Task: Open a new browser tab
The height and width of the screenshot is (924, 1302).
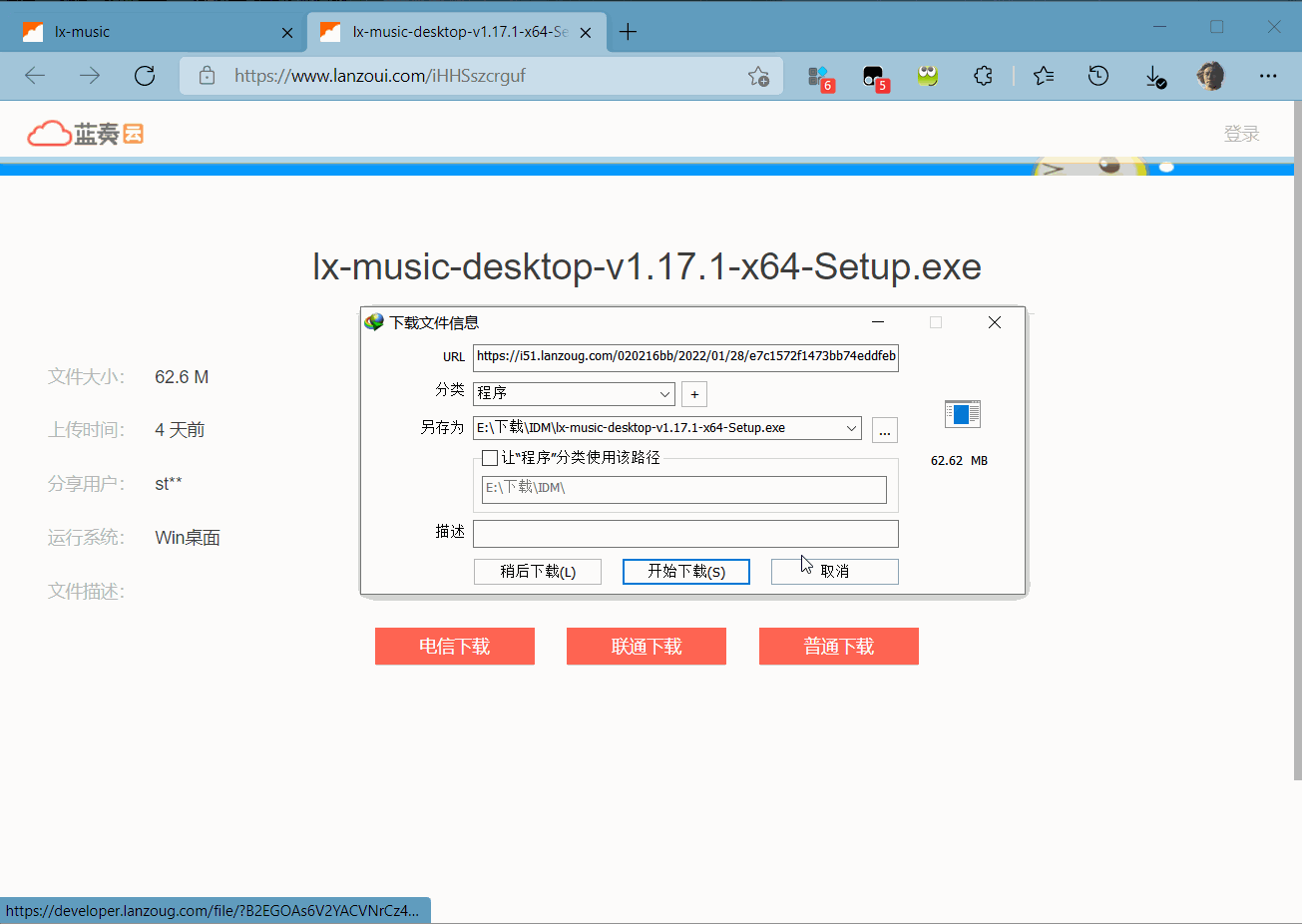Action: click(628, 32)
